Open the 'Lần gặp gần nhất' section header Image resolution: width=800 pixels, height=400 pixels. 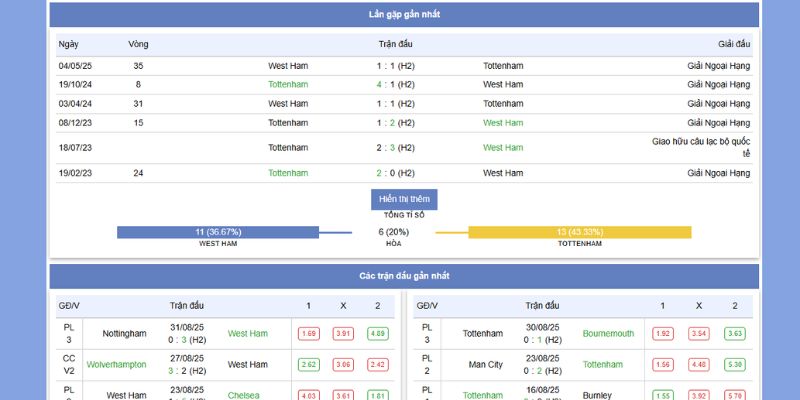coord(404,15)
